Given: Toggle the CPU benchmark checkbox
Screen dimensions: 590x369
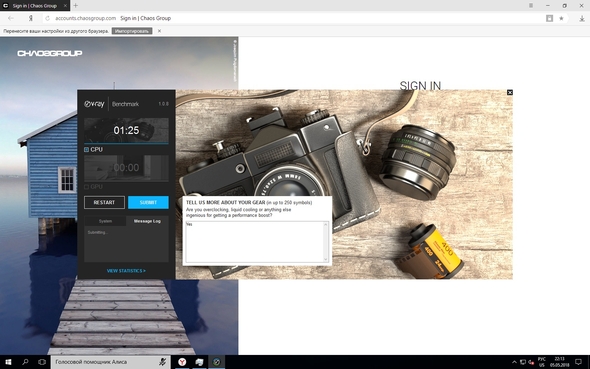Looking at the screenshot, I should (x=87, y=150).
